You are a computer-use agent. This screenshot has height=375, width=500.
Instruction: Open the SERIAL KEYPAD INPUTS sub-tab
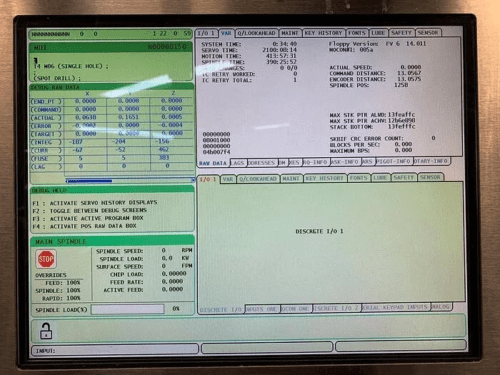coord(394,307)
